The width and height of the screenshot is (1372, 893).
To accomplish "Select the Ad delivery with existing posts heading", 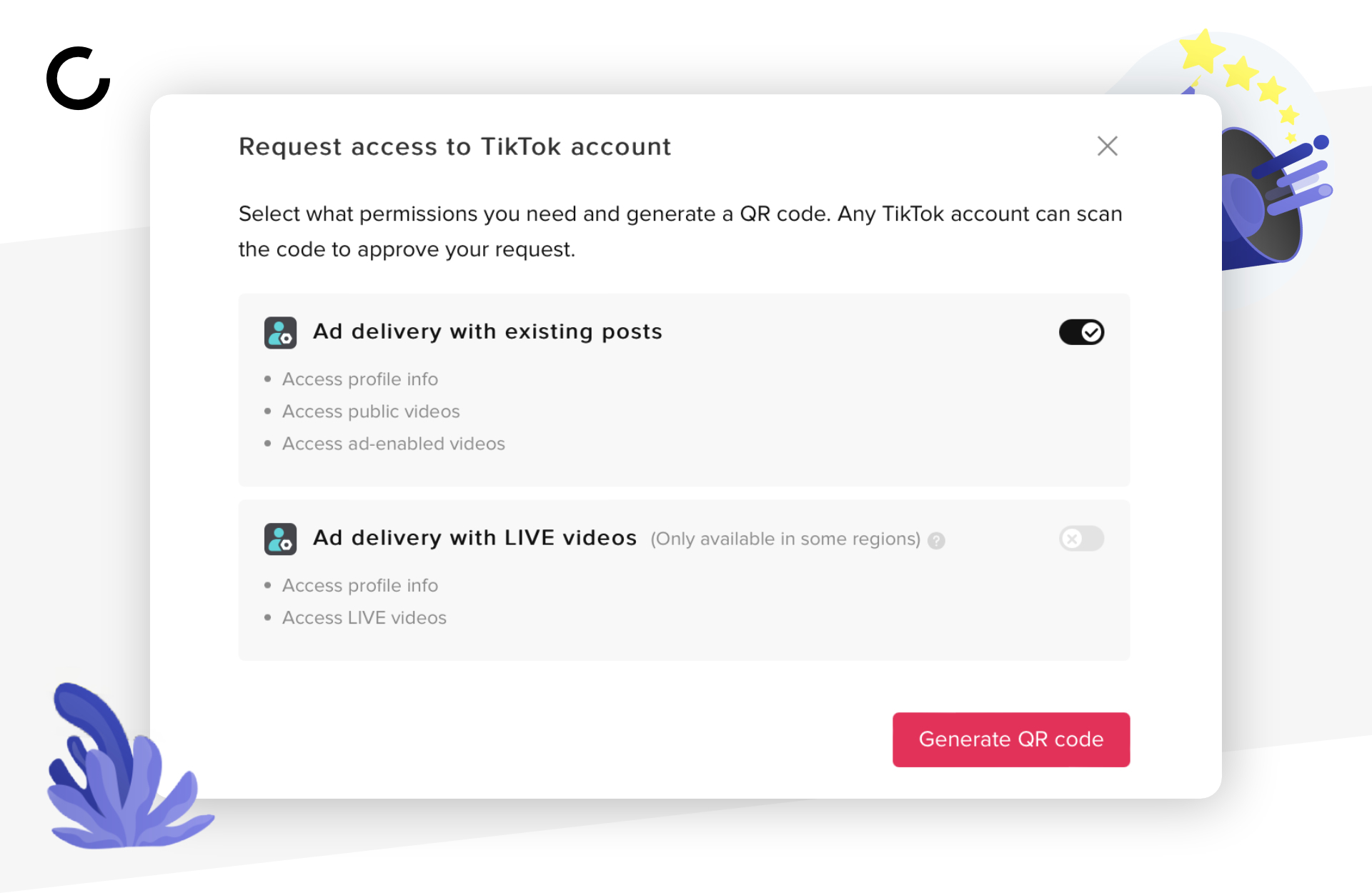I will (487, 332).
